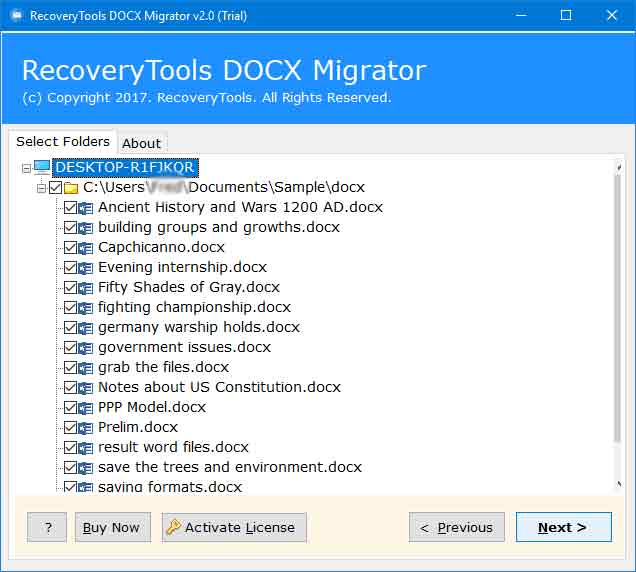The width and height of the screenshot is (636, 572).
Task: Click the Word icon beside germany warship holds
Action: click(85, 328)
